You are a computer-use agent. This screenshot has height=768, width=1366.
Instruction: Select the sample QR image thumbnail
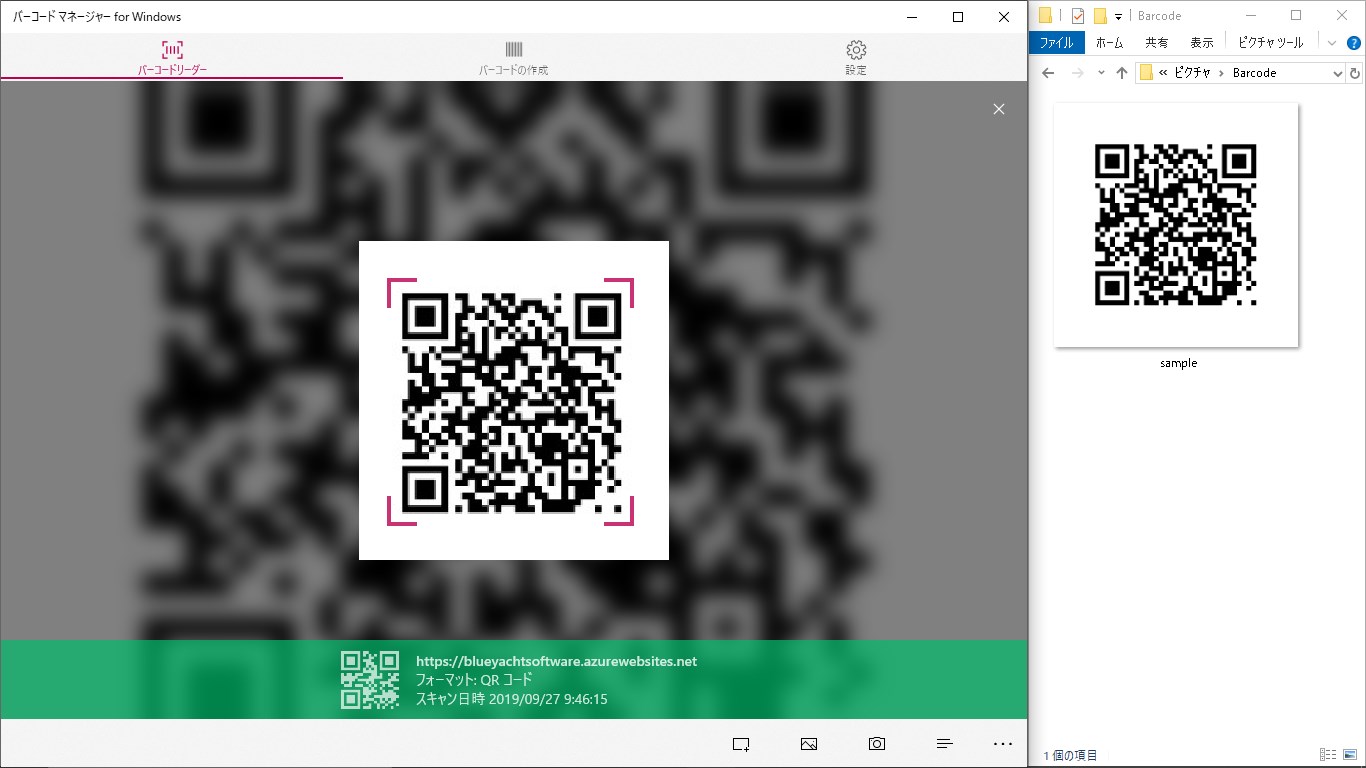1176,225
